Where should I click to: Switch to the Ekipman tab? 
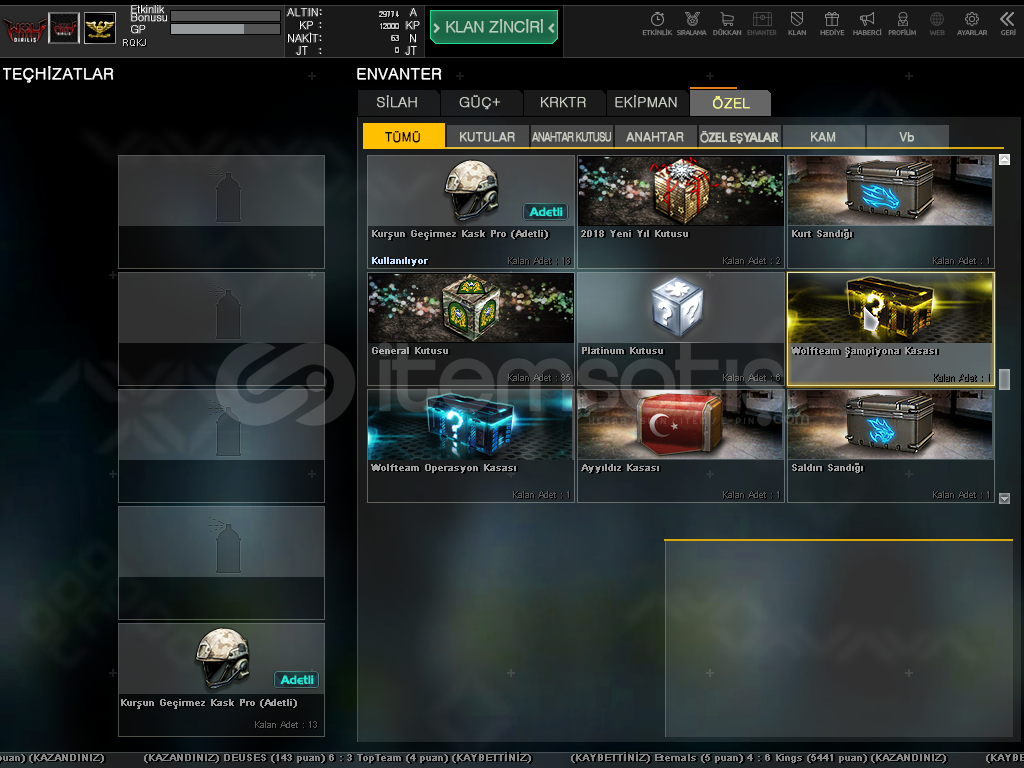coord(646,103)
